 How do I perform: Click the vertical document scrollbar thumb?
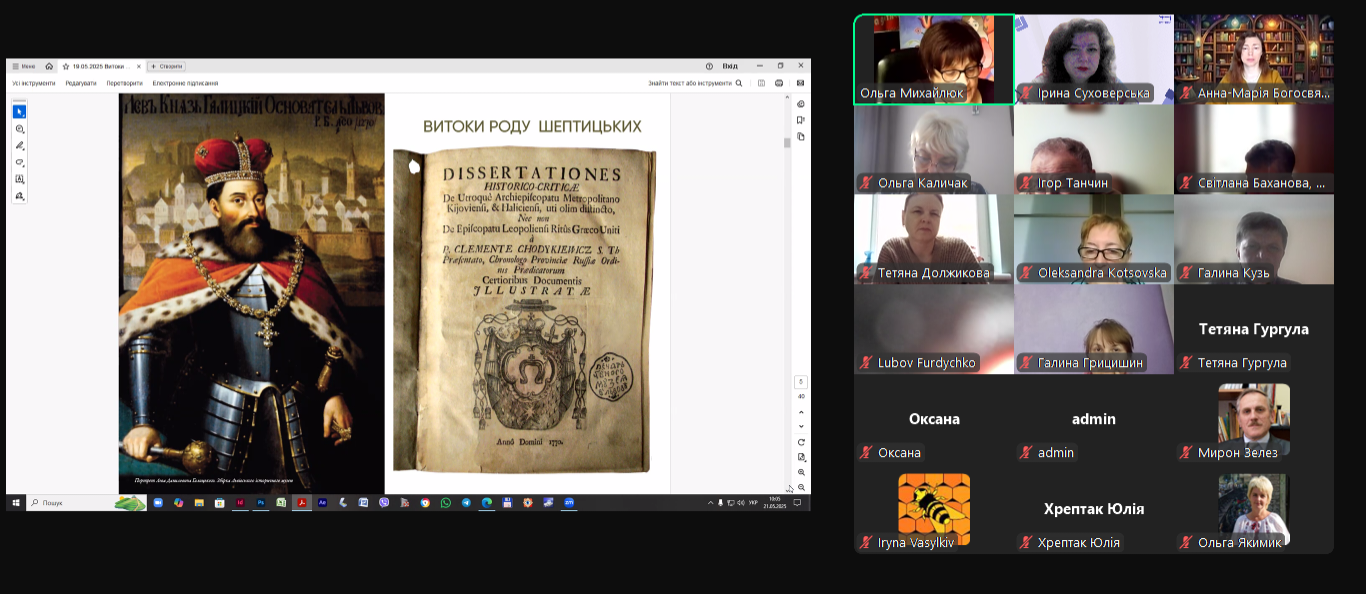[x=786, y=143]
